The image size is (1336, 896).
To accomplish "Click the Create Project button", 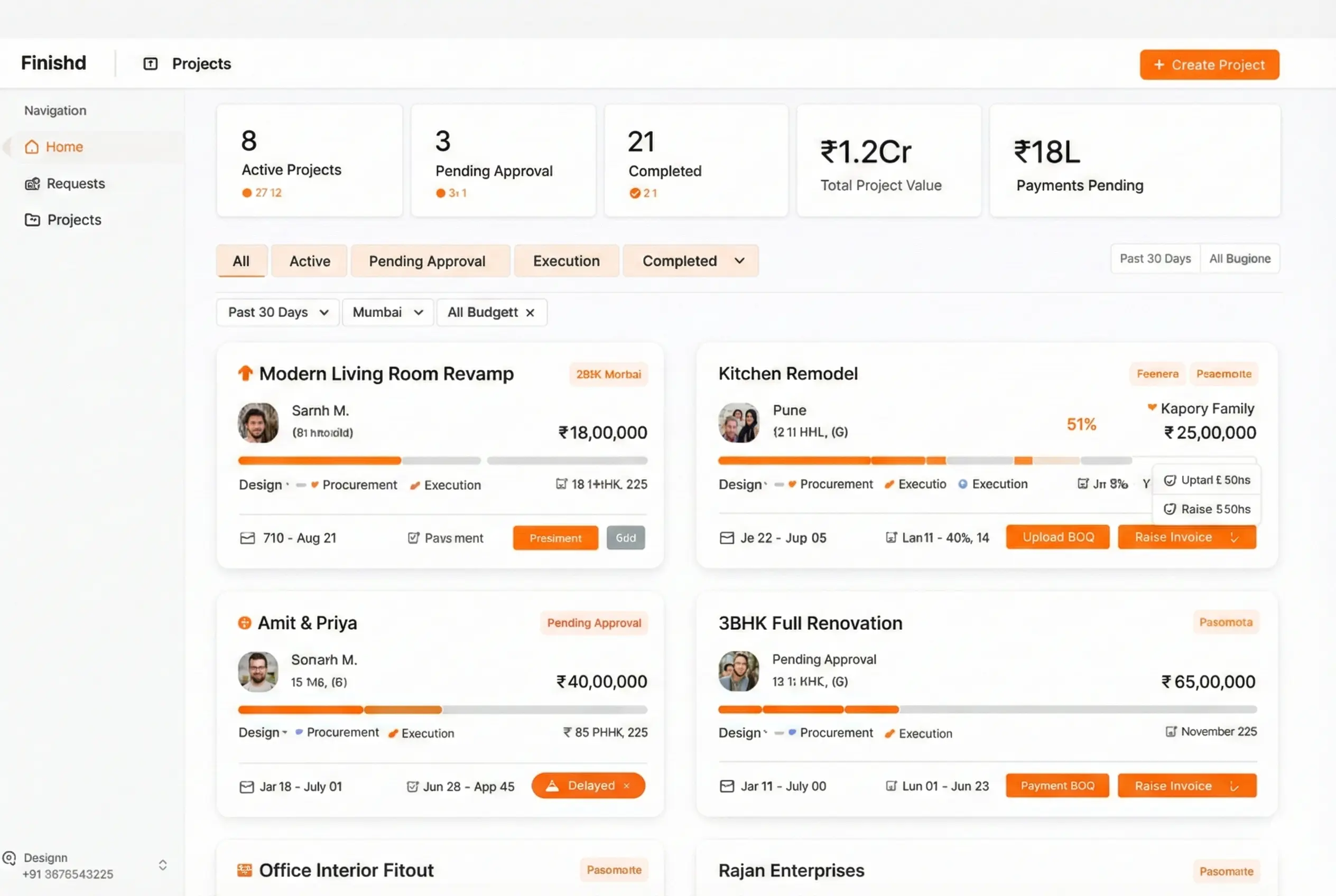I will (x=1209, y=64).
